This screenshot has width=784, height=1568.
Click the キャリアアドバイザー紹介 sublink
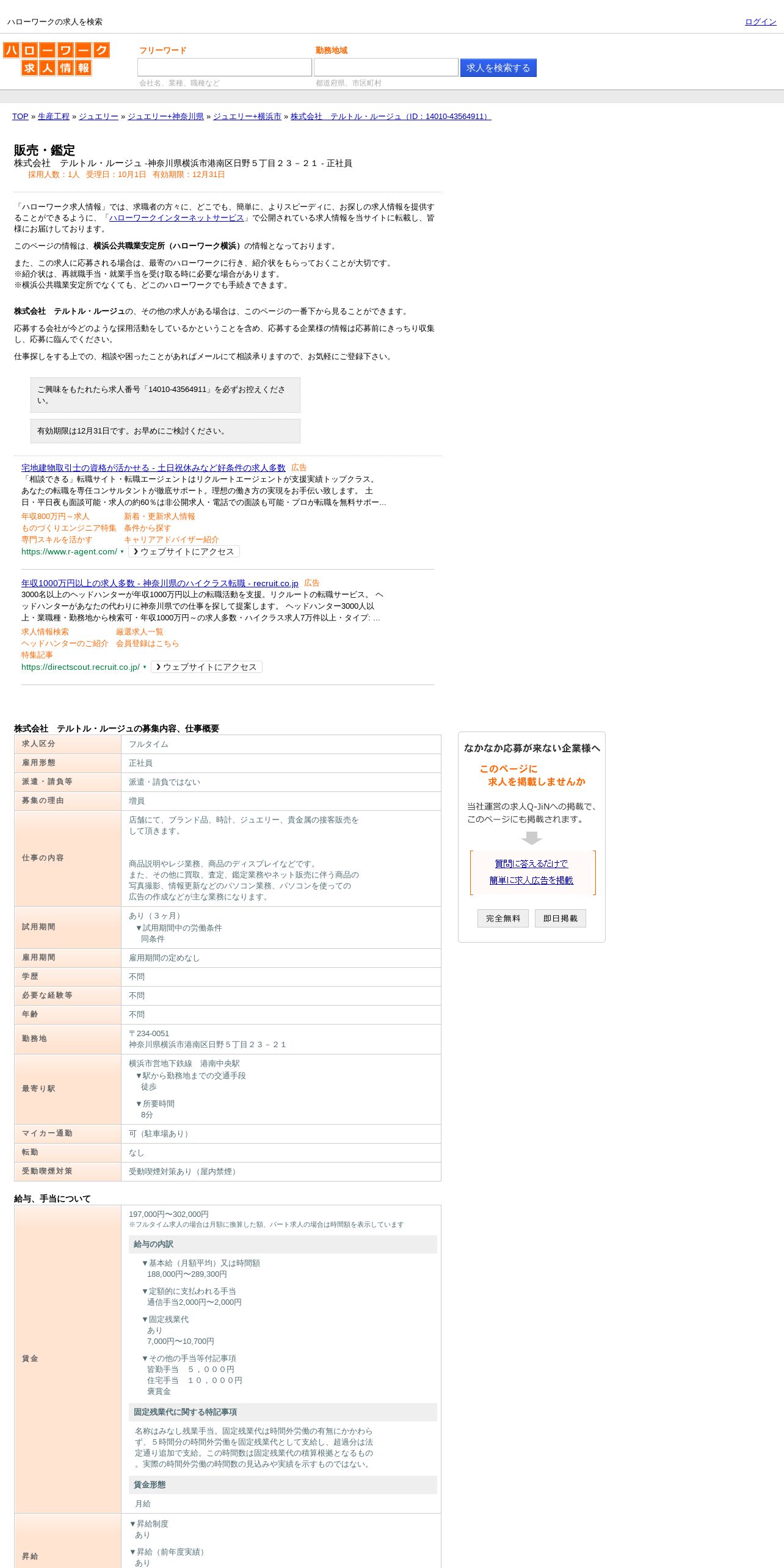pos(172,540)
